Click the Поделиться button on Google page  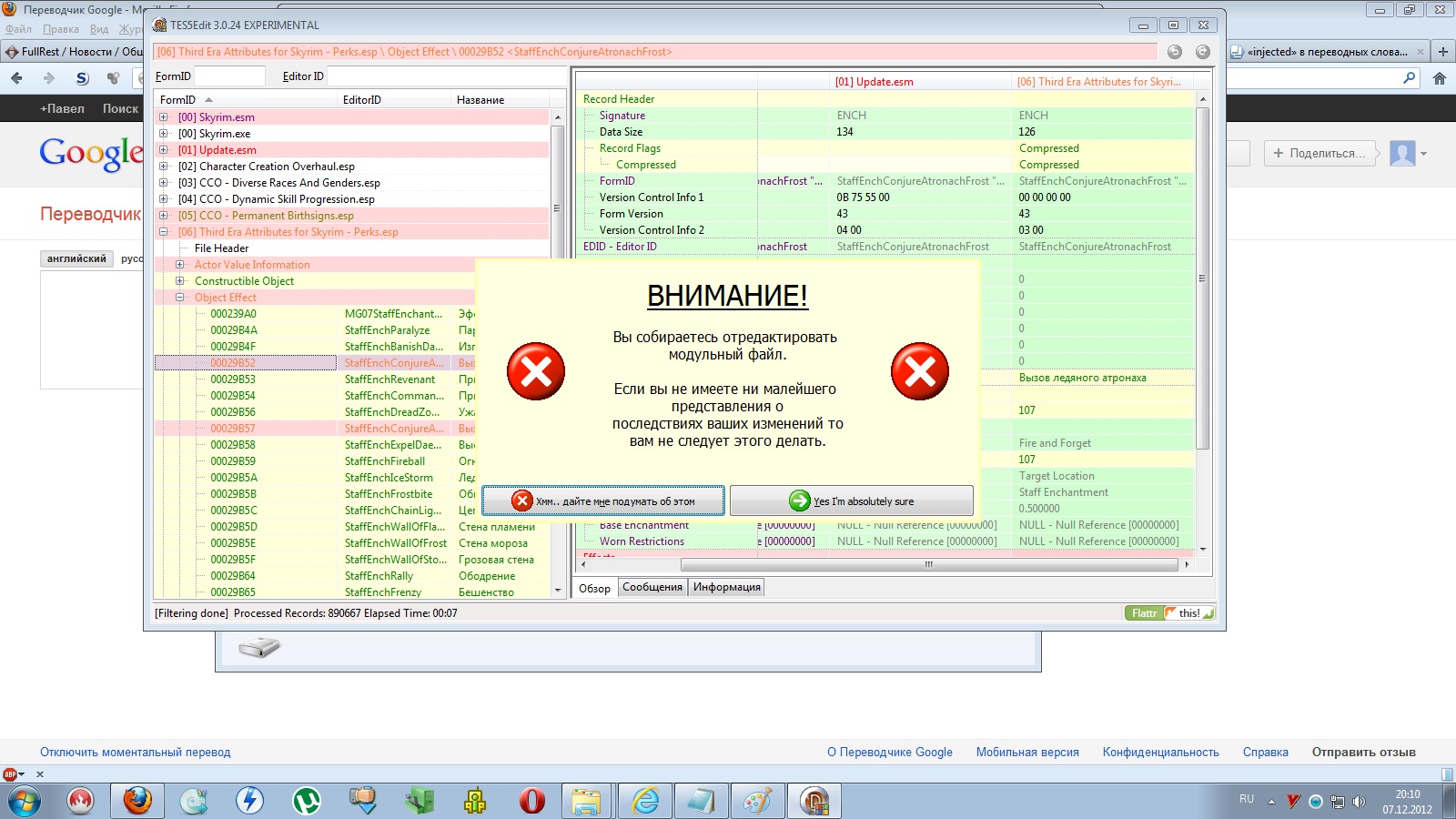click(x=1319, y=153)
